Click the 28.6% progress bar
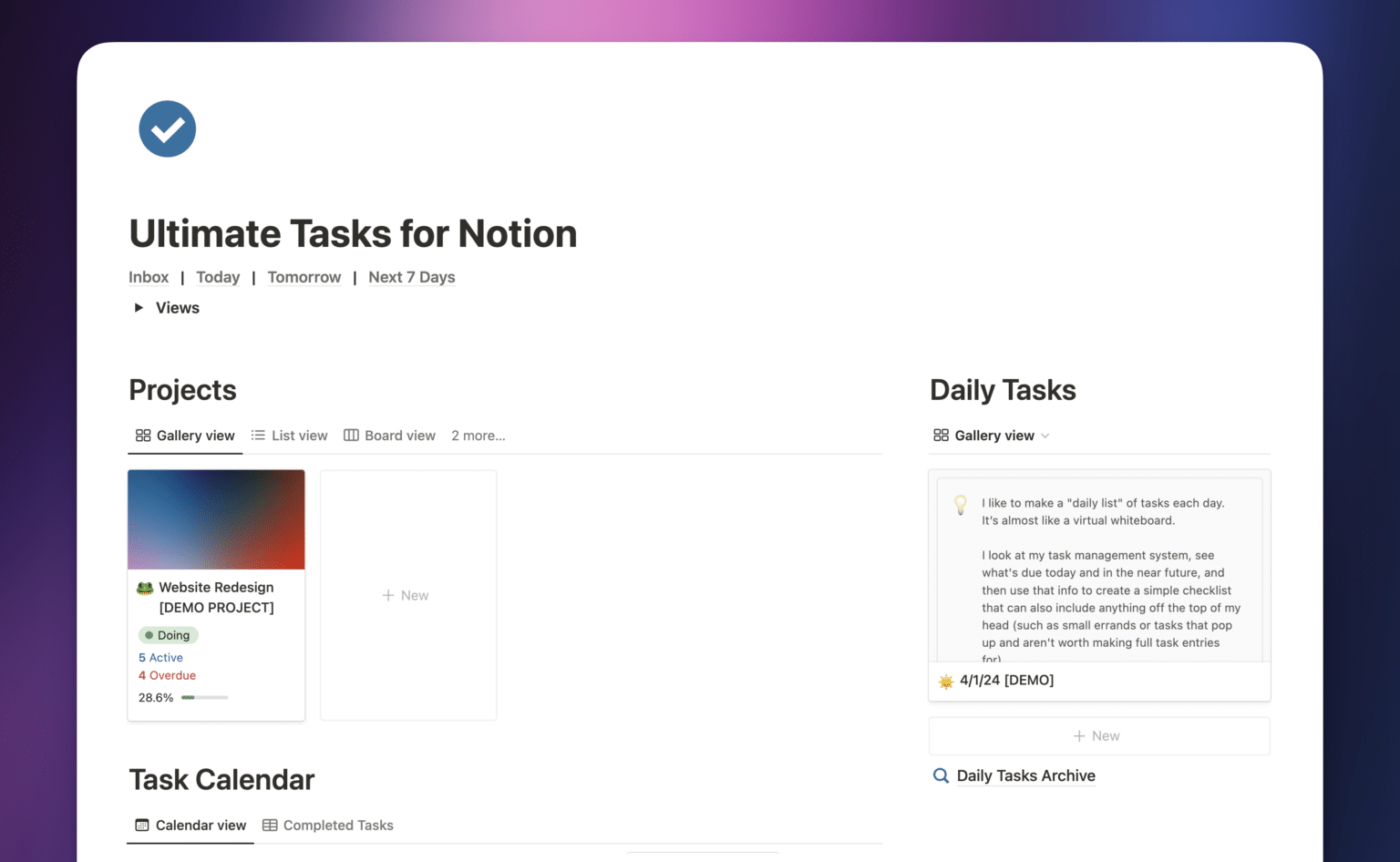Screen dimensions: 1400x862 202,697
